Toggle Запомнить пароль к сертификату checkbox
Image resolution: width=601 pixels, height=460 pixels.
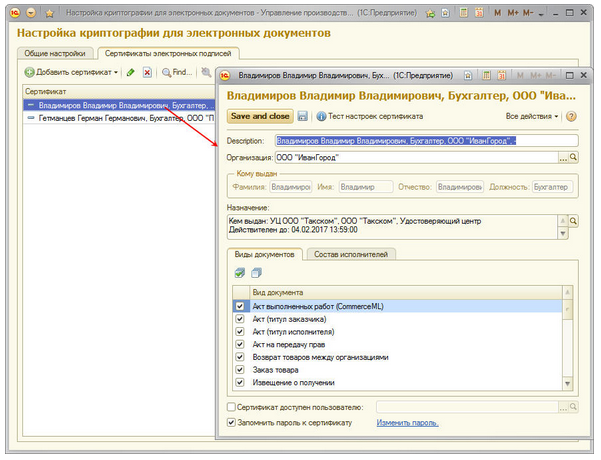point(231,422)
